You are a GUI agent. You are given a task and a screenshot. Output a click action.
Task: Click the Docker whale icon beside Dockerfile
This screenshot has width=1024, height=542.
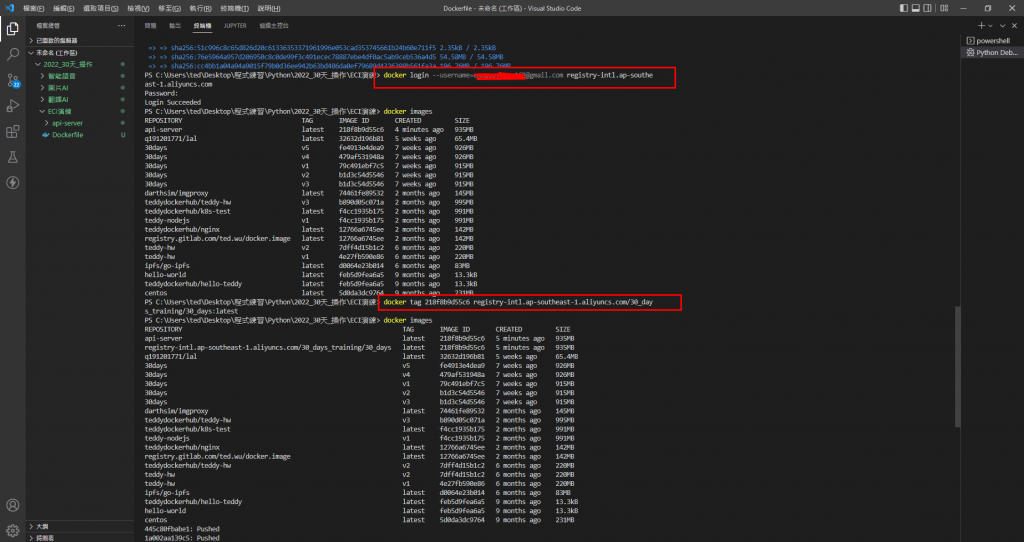[46, 135]
